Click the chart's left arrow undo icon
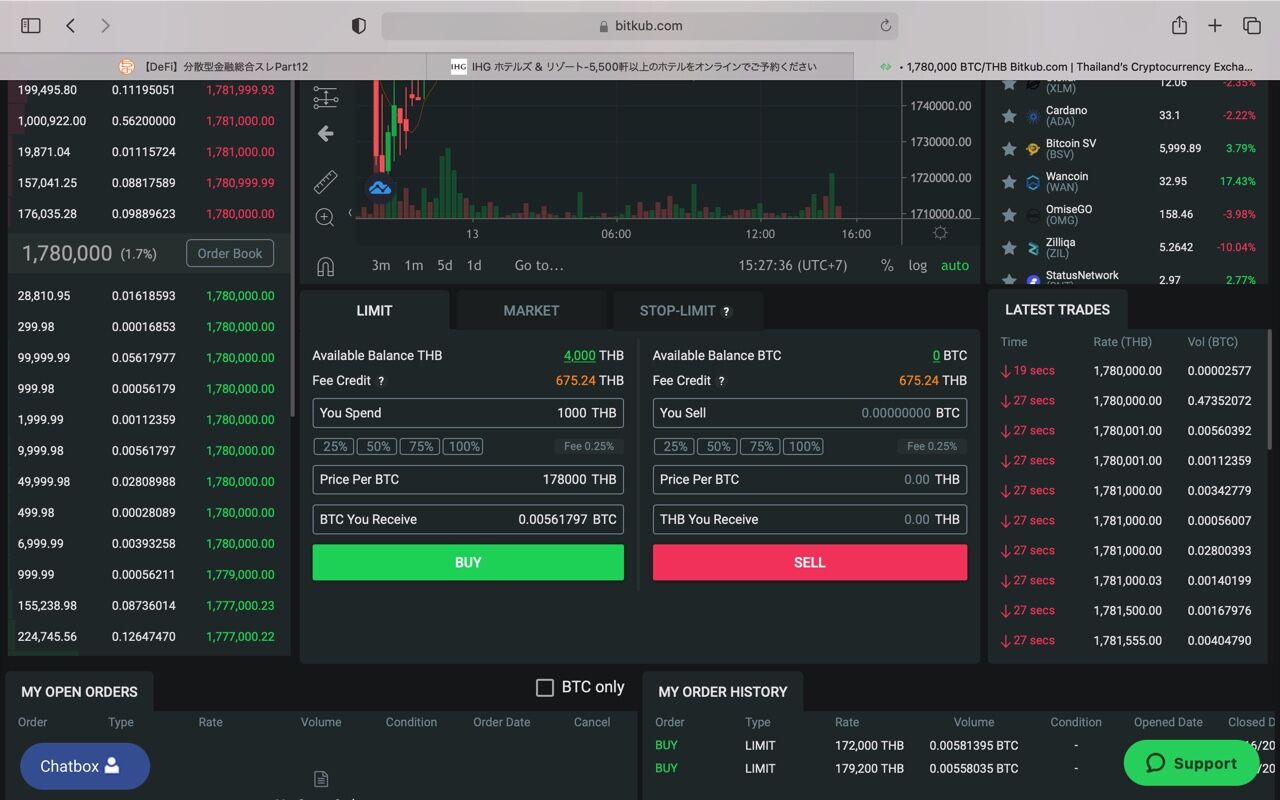Image resolution: width=1280 pixels, height=800 pixels. click(x=325, y=133)
